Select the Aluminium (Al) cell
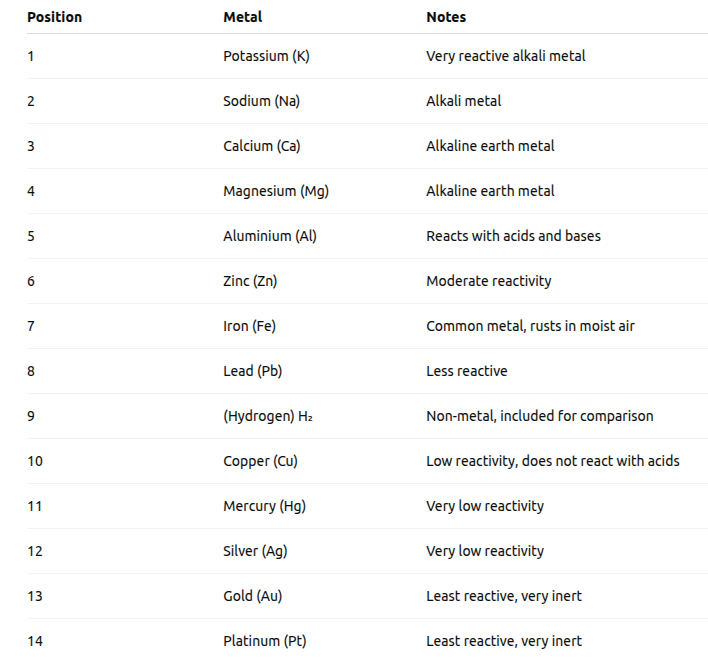This screenshot has width=708, height=659. click(270, 236)
